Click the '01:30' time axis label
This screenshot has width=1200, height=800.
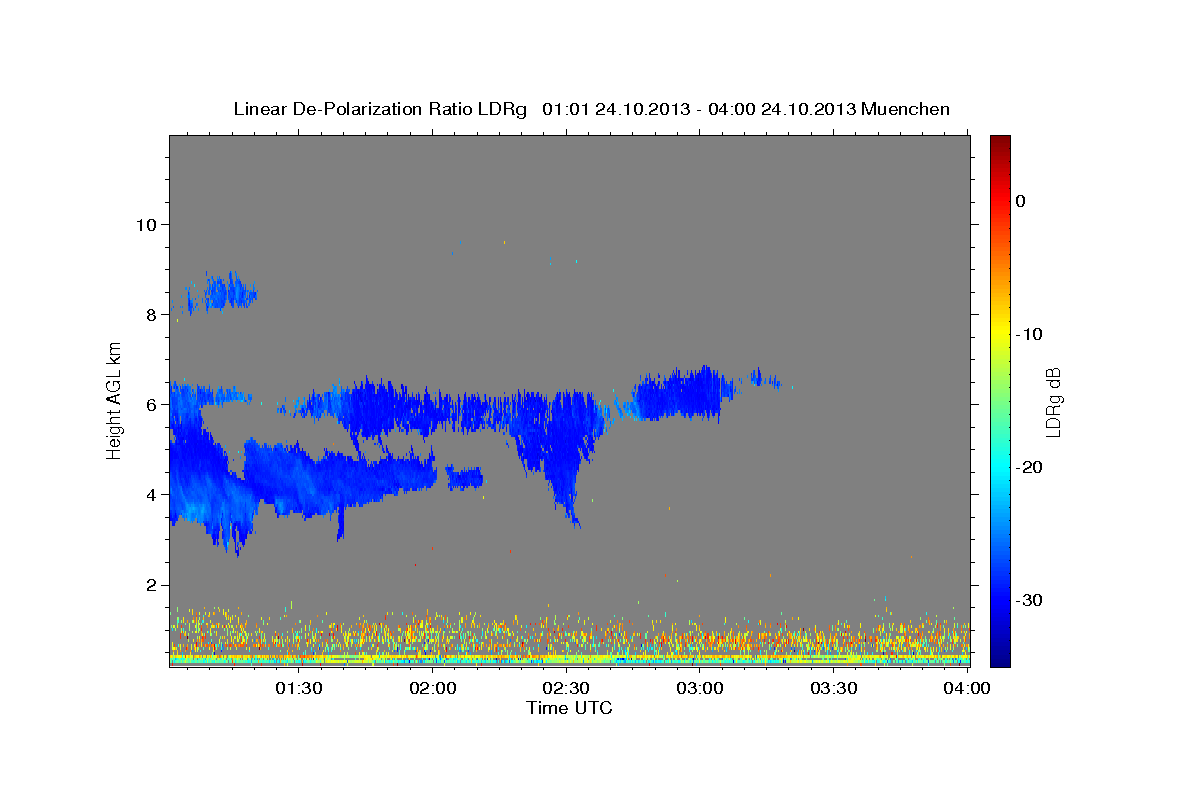298,688
